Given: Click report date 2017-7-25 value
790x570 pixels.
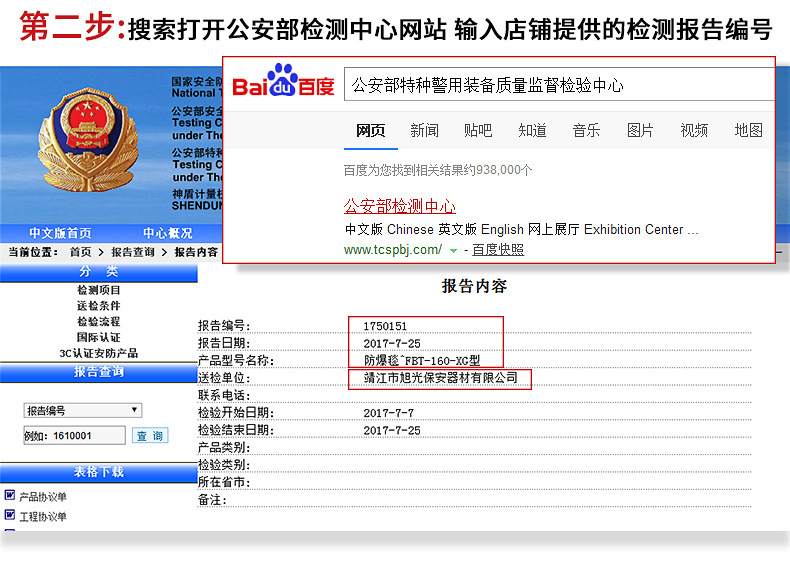Looking at the screenshot, I should 391,344.
